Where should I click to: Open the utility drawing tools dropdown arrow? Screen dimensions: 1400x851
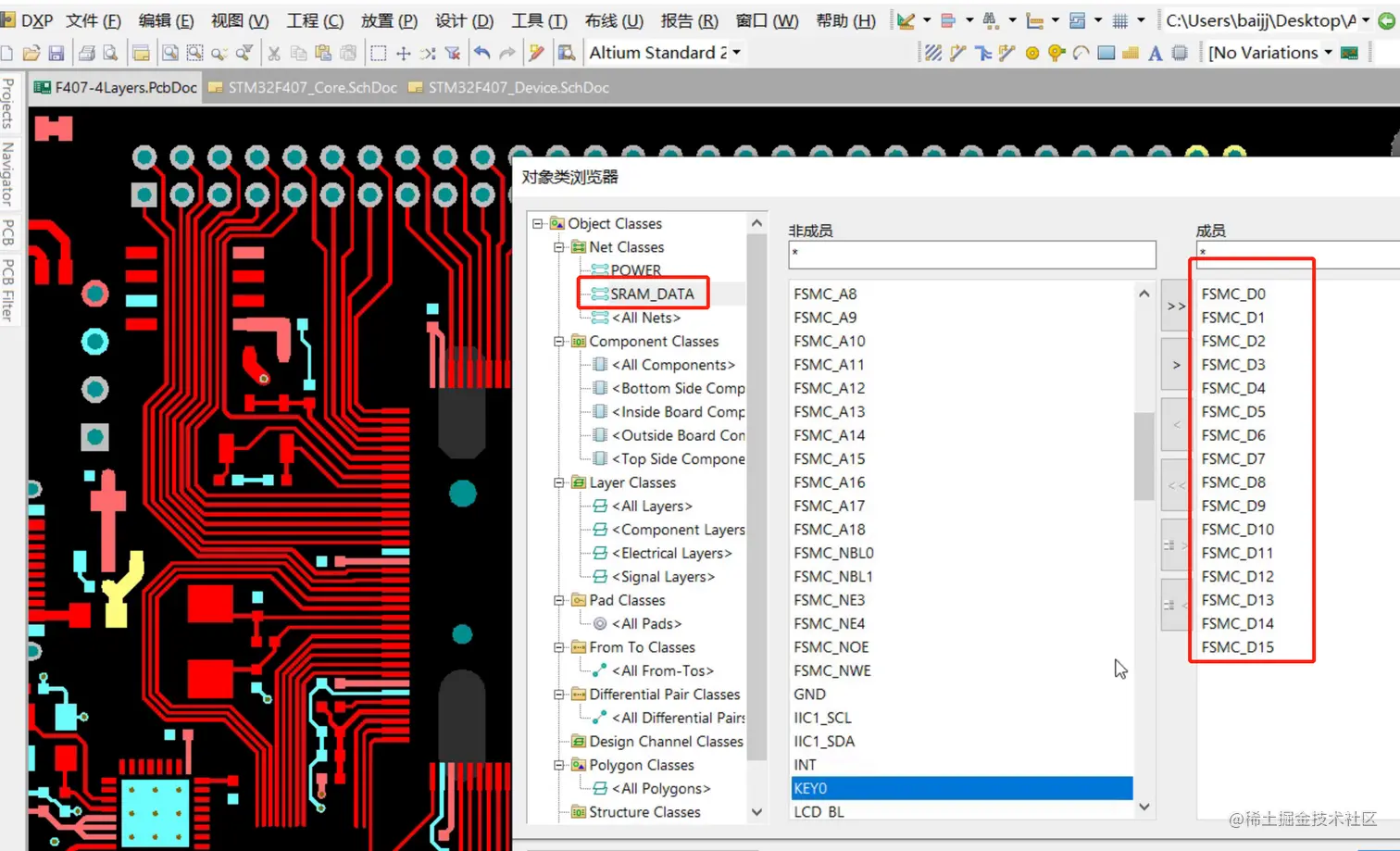(927, 20)
